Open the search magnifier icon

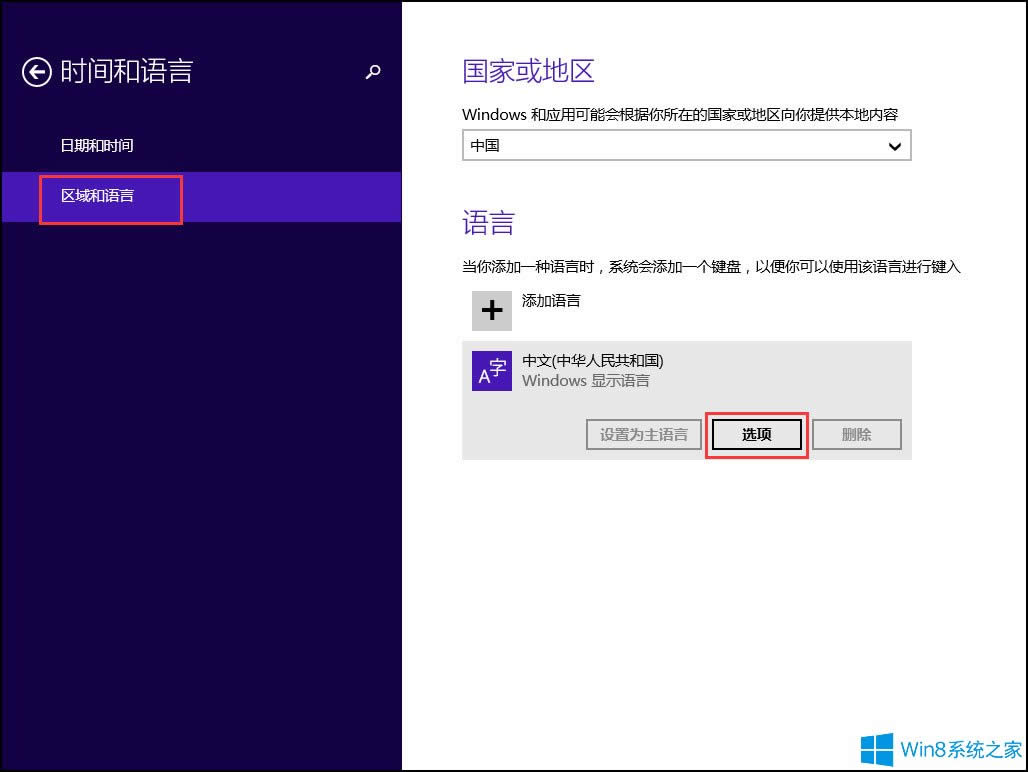pyautogui.click(x=373, y=72)
